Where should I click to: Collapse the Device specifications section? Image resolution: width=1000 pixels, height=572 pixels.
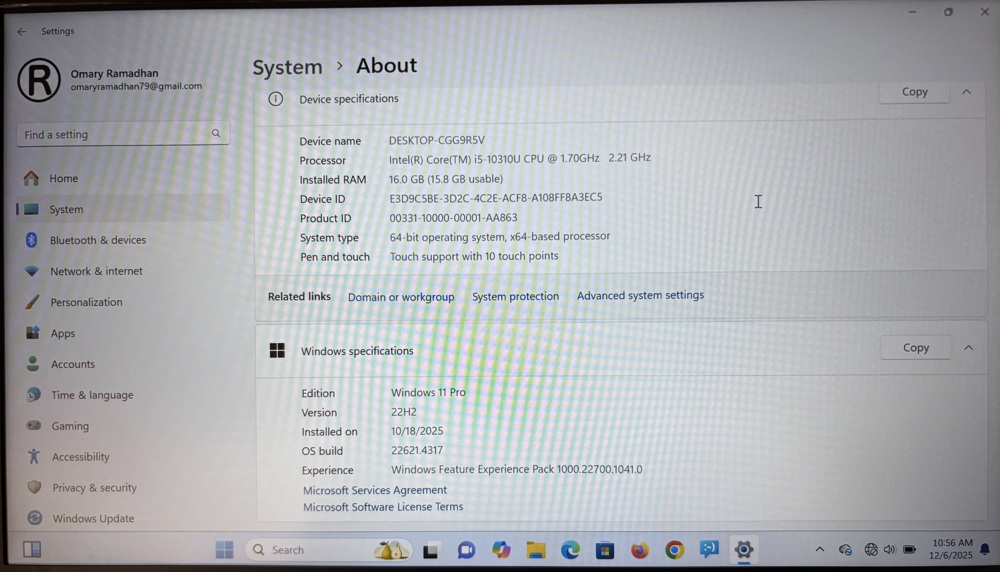click(x=967, y=92)
